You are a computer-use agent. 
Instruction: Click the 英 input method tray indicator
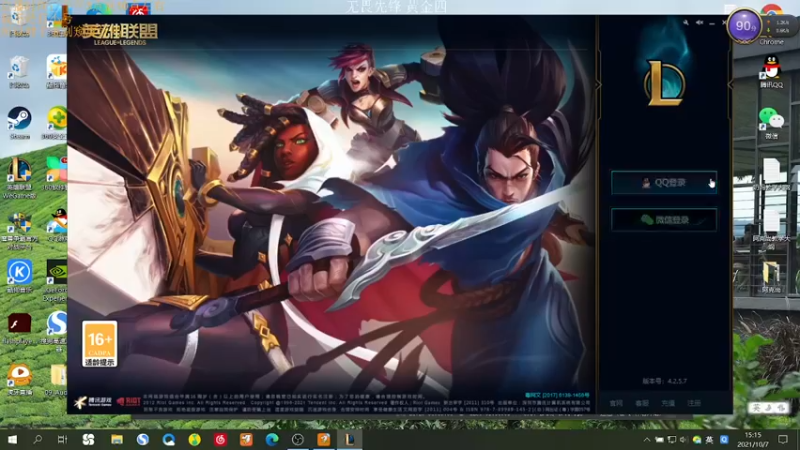pos(709,440)
